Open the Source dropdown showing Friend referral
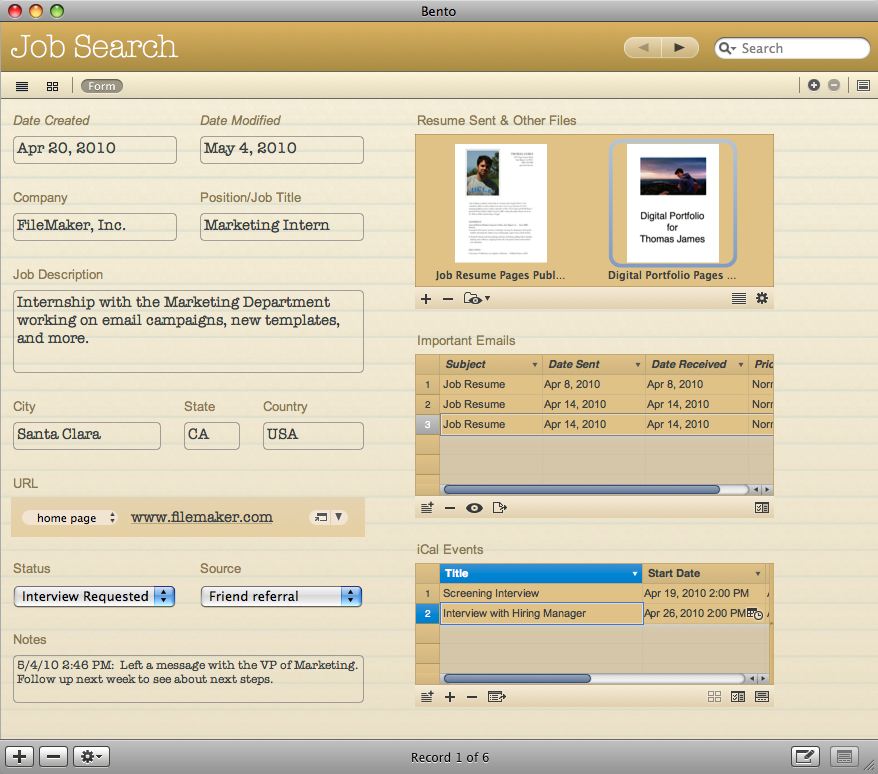Viewport: 878px width, 774px height. pos(281,596)
